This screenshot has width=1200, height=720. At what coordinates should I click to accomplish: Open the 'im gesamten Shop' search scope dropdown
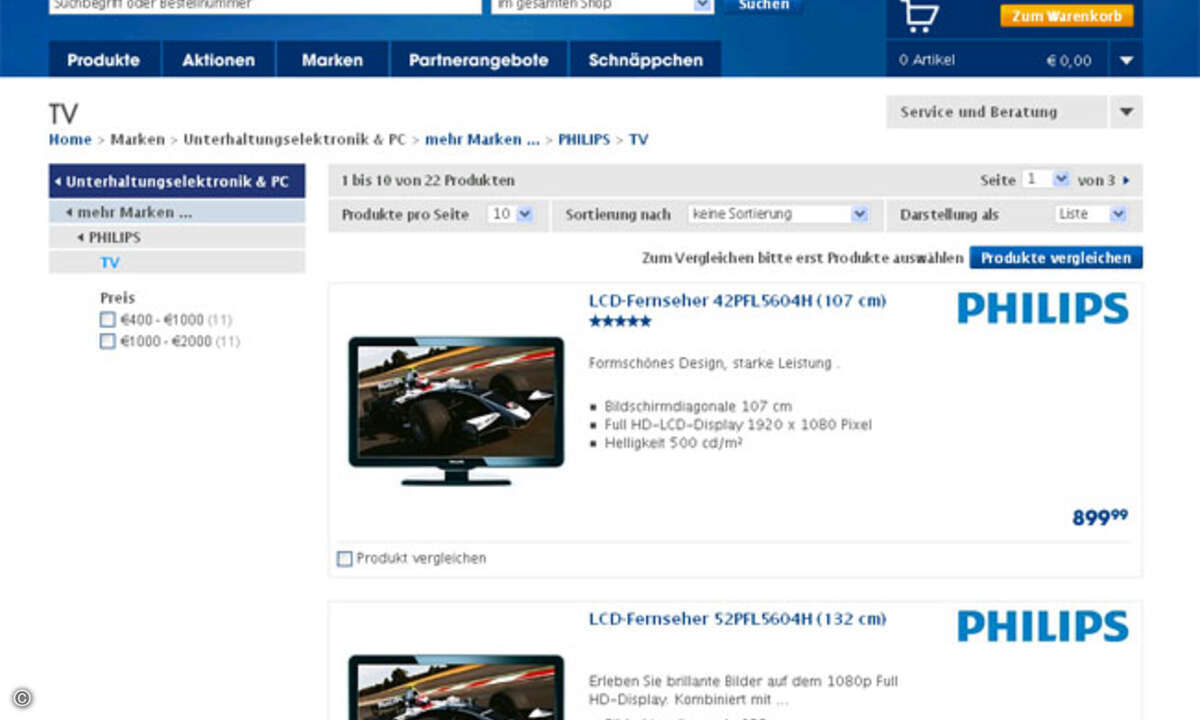(602, 5)
